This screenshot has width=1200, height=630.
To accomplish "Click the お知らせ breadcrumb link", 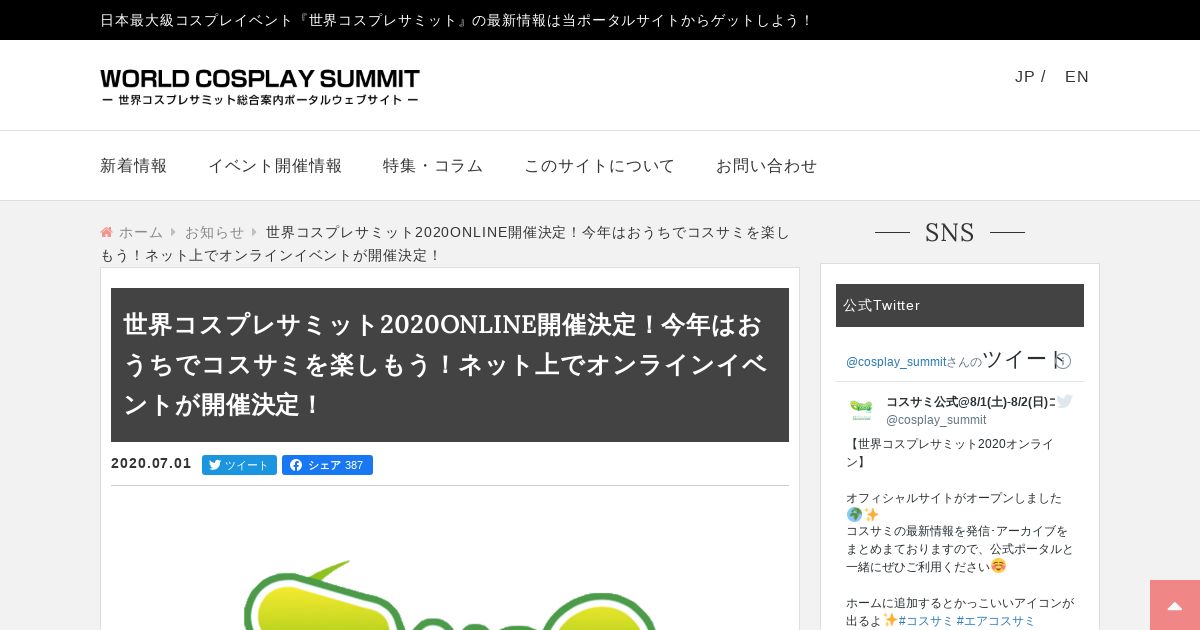I will pyautogui.click(x=214, y=232).
